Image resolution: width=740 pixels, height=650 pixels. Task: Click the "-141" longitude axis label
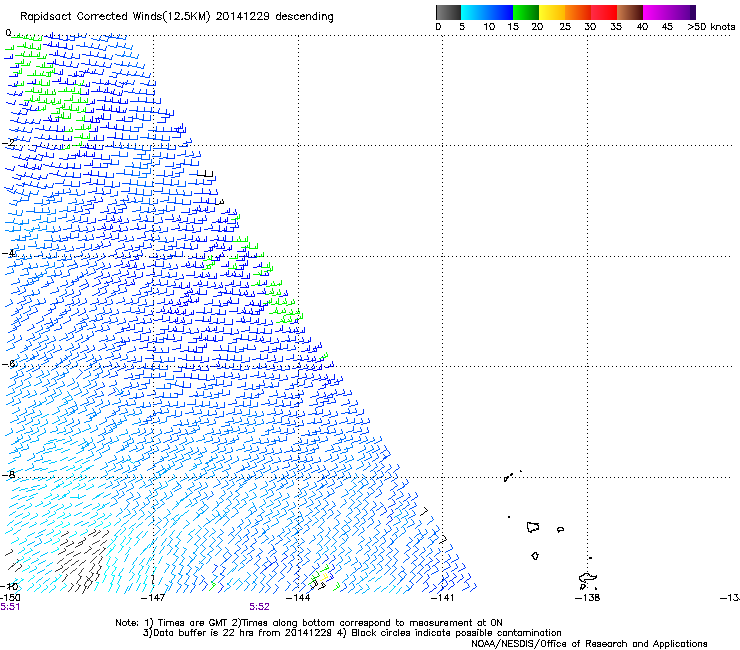point(442,598)
